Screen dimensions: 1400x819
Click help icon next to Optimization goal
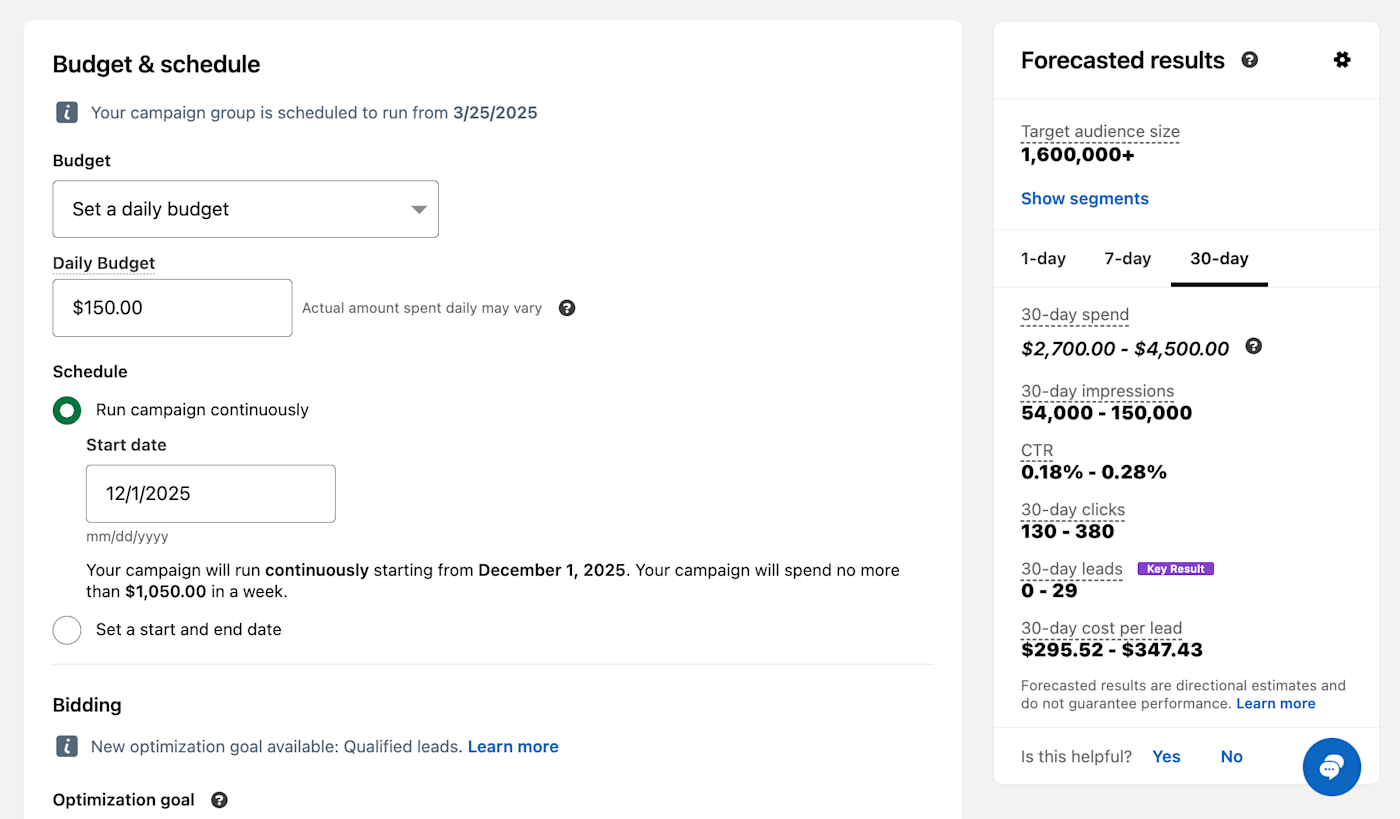[219, 800]
